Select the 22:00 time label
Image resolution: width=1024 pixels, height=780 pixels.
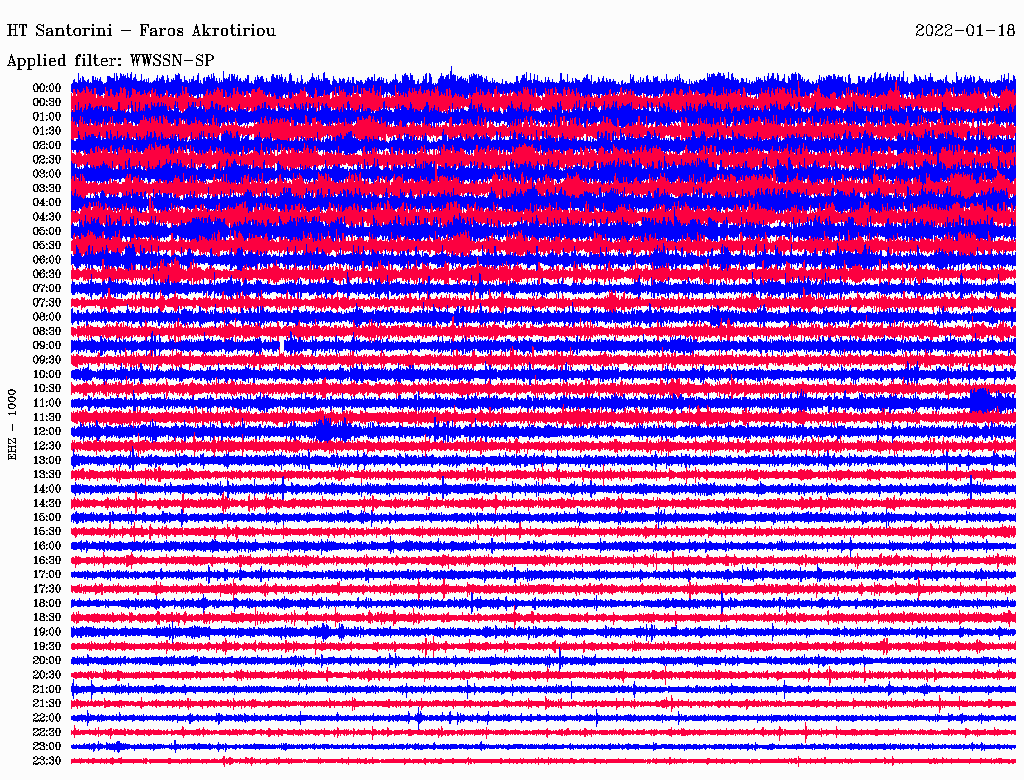point(47,718)
